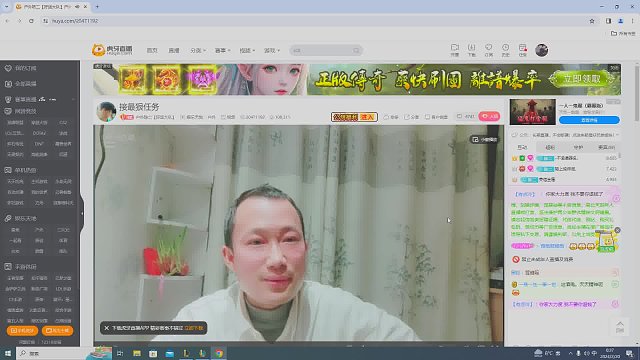Click the user avatar in the header

[542, 50]
